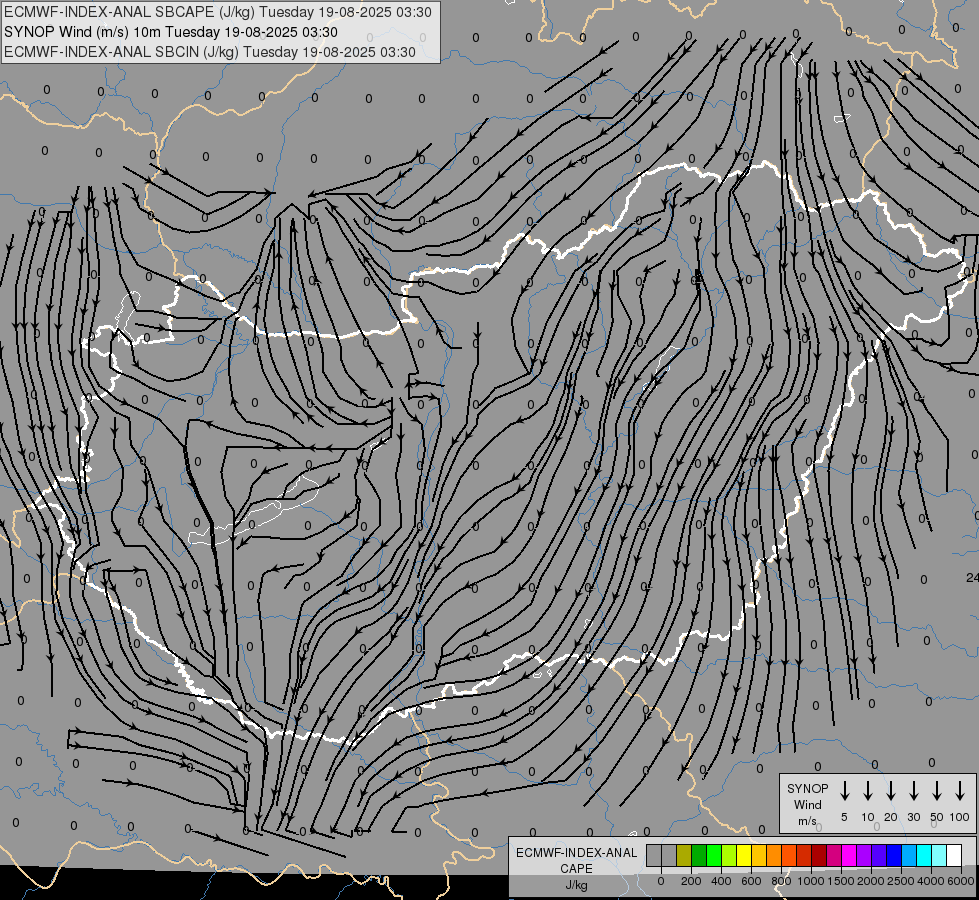Pick the white swatch ending the CAPE scale
Viewport: 979px width, 900px height.
point(953,855)
